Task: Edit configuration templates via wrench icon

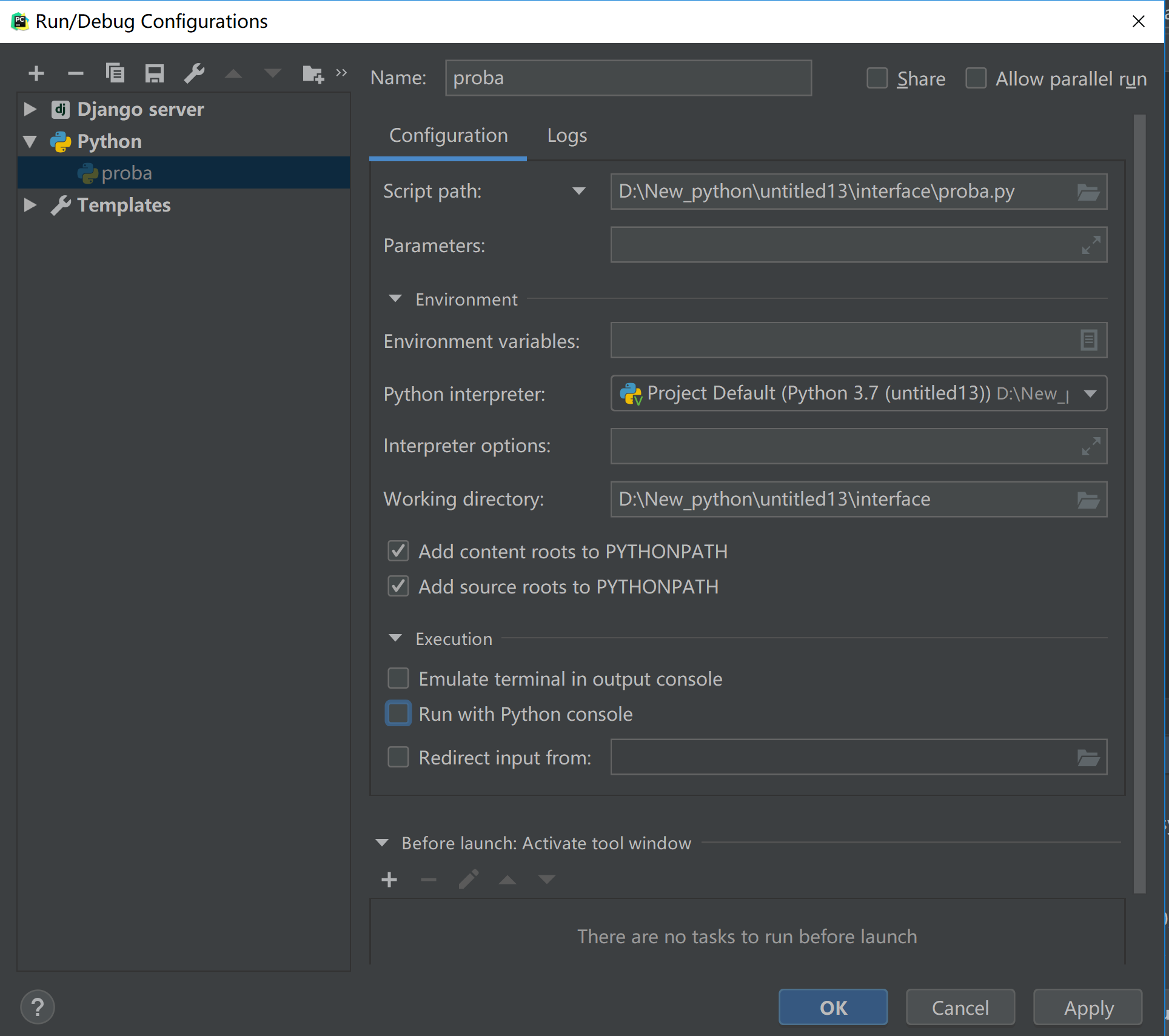Action: click(193, 73)
